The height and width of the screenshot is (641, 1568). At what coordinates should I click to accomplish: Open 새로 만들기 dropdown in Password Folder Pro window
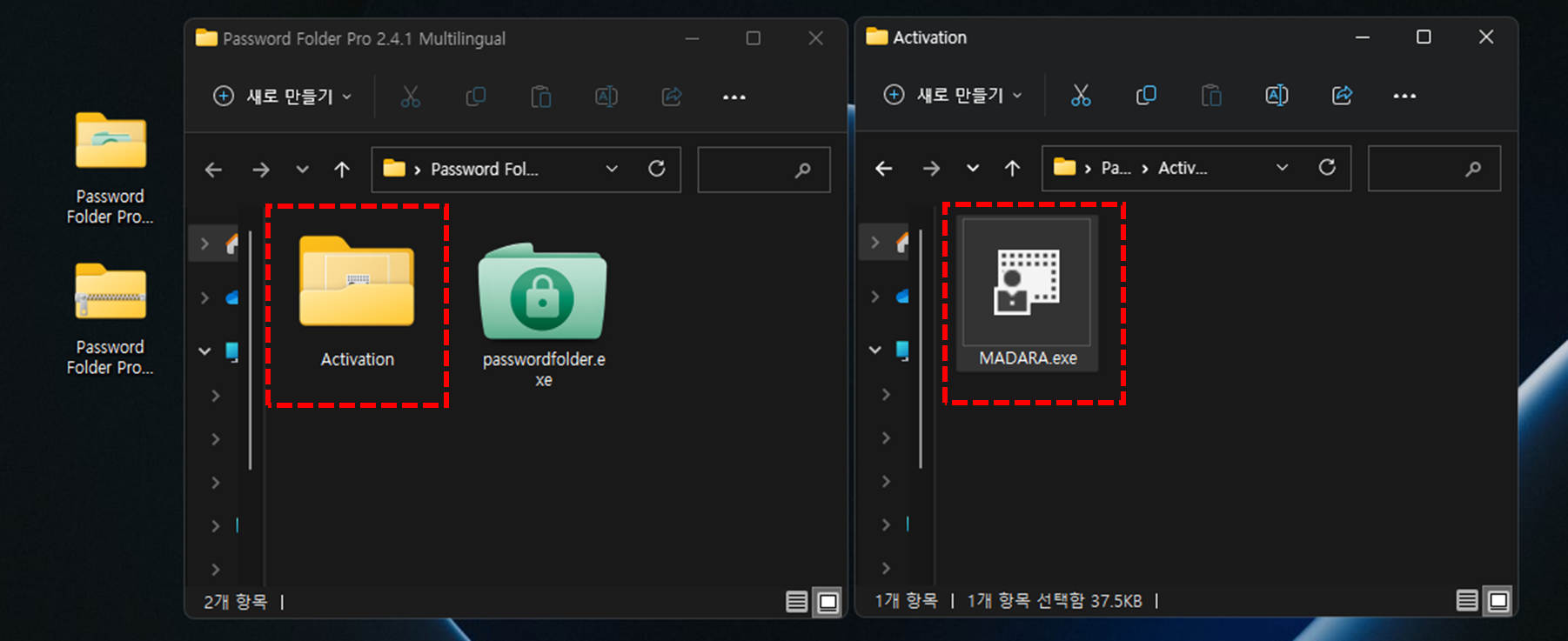click(283, 97)
